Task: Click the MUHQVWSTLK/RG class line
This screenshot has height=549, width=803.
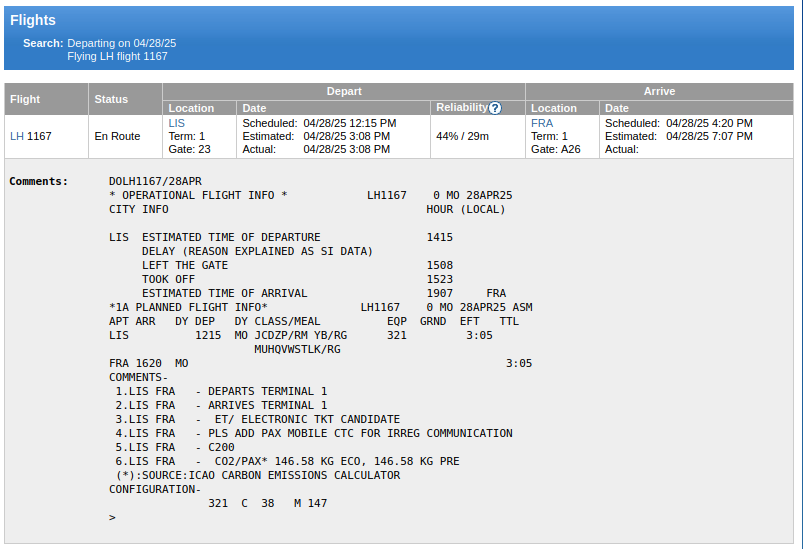Action: tap(297, 349)
